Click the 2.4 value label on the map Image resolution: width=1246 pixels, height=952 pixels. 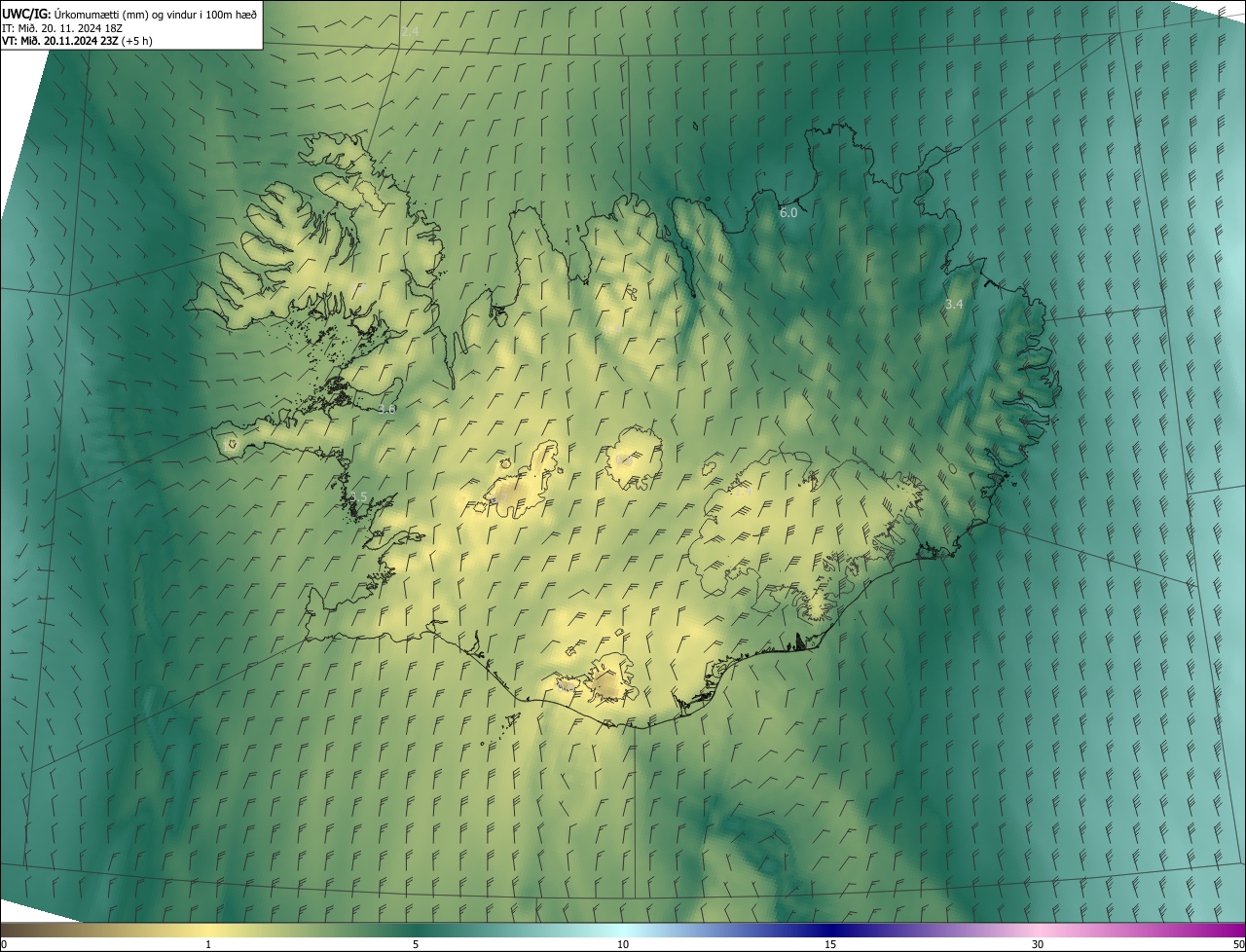[x=410, y=32]
